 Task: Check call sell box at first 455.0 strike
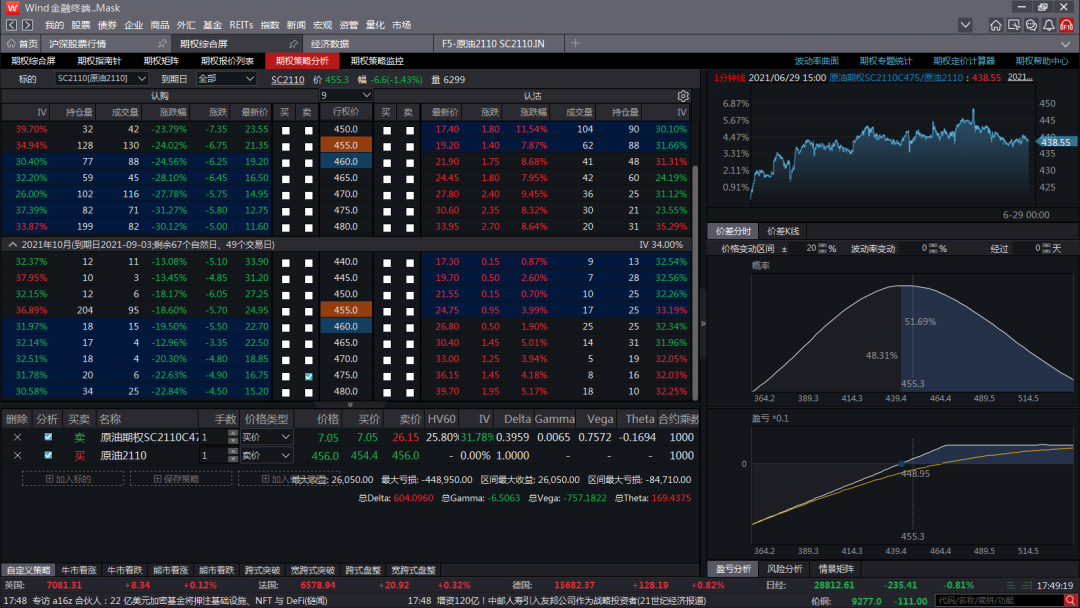[309, 146]
